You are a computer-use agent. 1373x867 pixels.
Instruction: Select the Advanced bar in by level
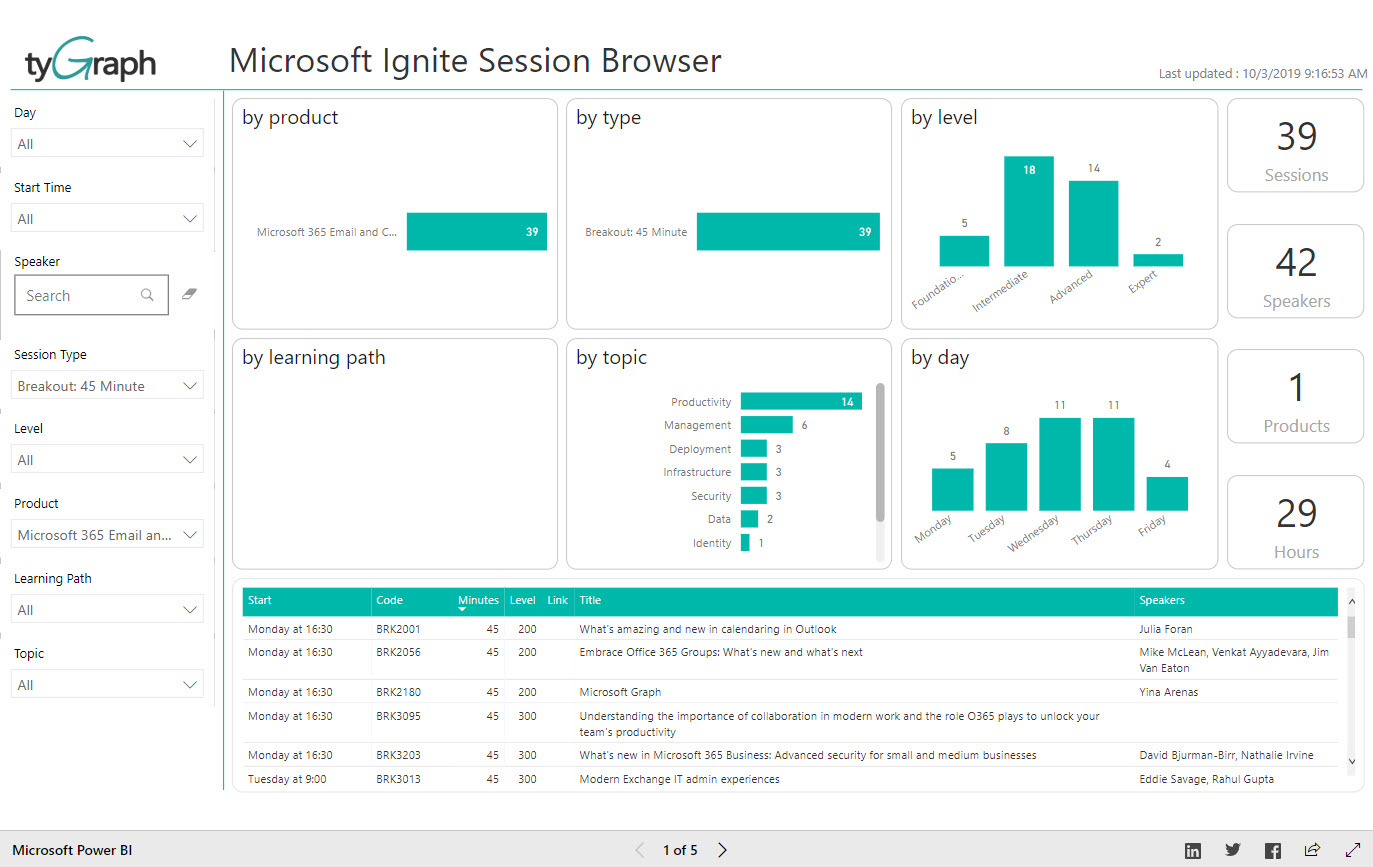[x=1093, y=223]
